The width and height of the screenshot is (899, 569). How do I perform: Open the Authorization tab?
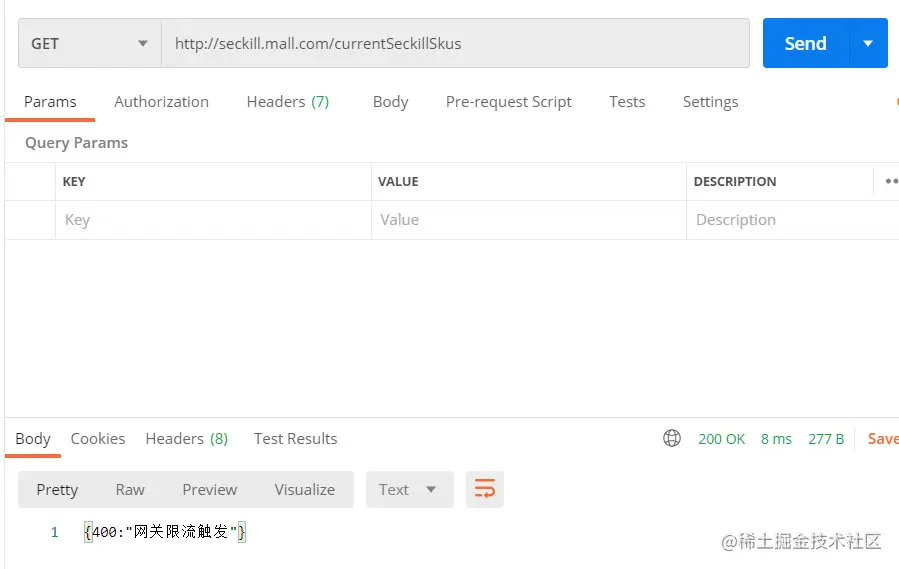161,102
